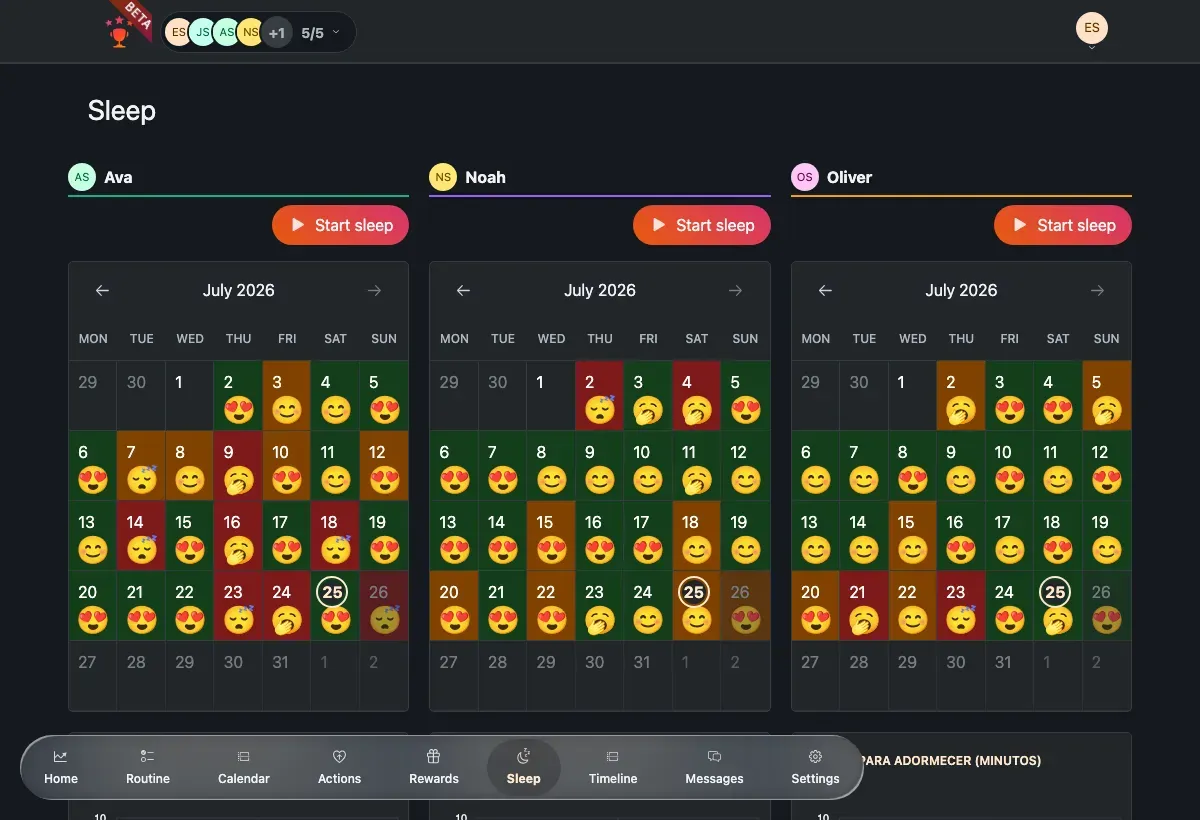
Task: Select July 31 in Noah's calendar
Action: coord(648,675)
